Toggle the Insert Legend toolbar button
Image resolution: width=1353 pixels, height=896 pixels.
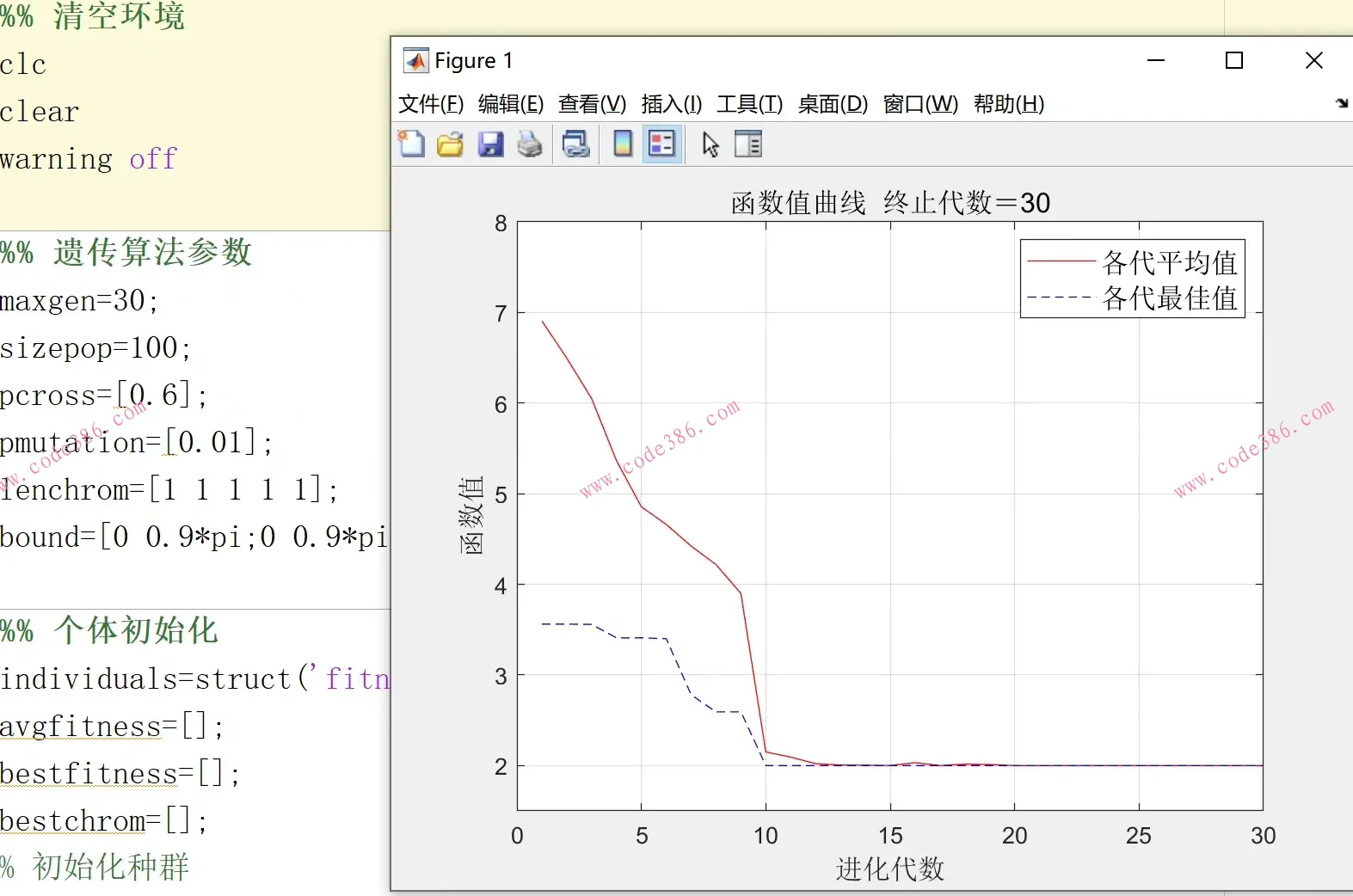tap(662, 144)
